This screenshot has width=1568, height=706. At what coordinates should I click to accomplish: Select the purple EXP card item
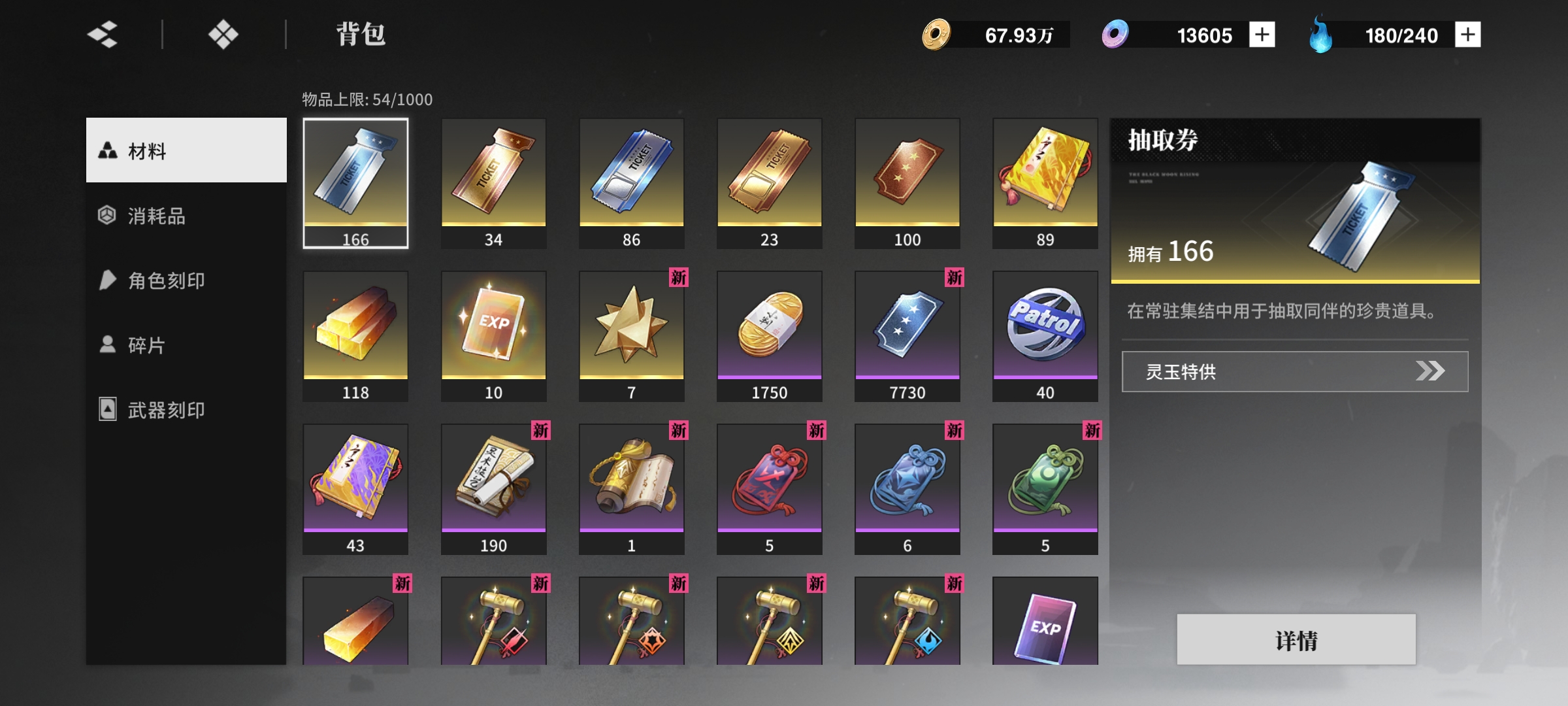tap(1045, 621)
